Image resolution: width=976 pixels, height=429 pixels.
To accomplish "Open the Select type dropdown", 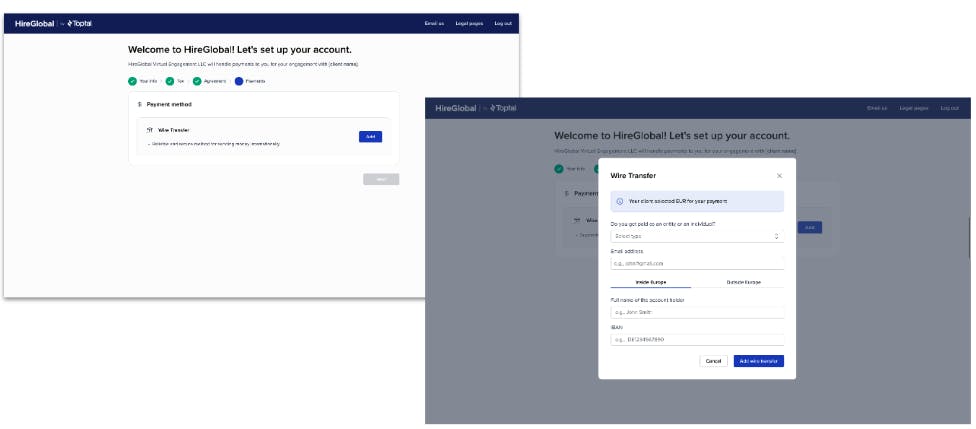I will pos(696,236).
